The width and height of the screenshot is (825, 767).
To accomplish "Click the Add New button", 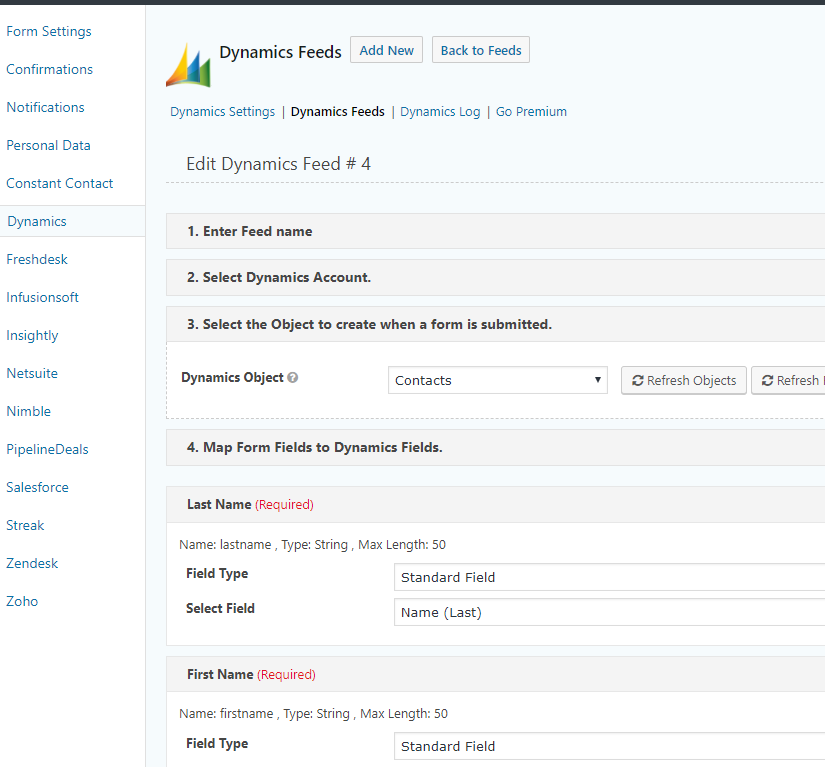I will pyautogui.click(x=387, y=50).
